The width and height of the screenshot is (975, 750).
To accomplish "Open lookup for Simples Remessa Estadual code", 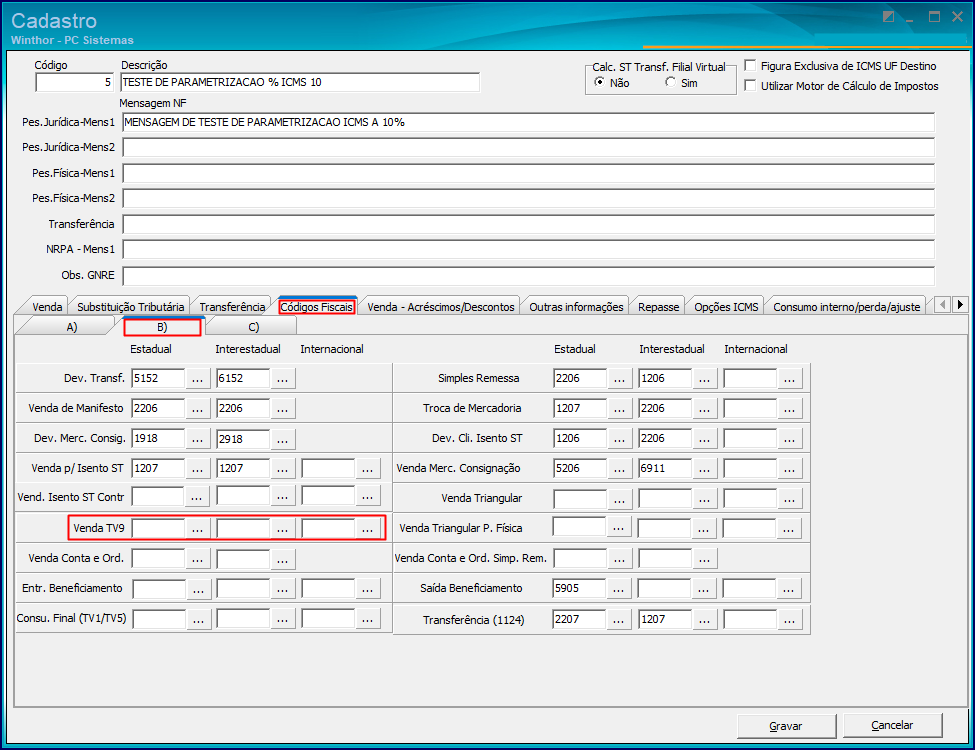I will click(x=619, y=378).
